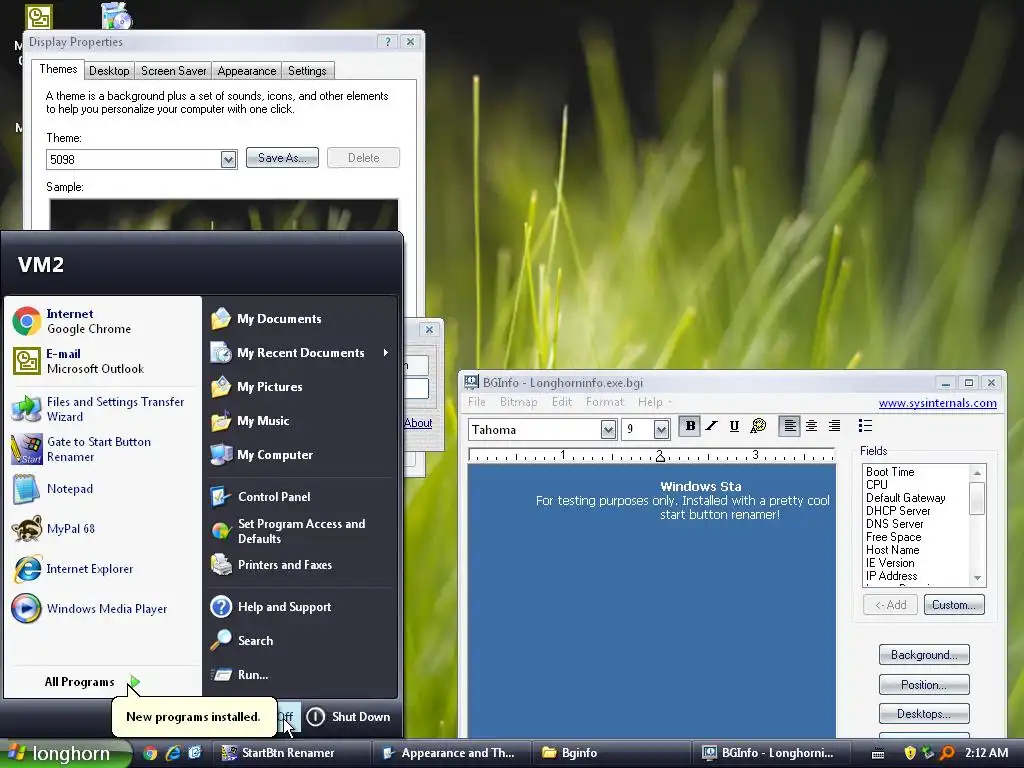Switch to Desktop tab

point(109,71)
